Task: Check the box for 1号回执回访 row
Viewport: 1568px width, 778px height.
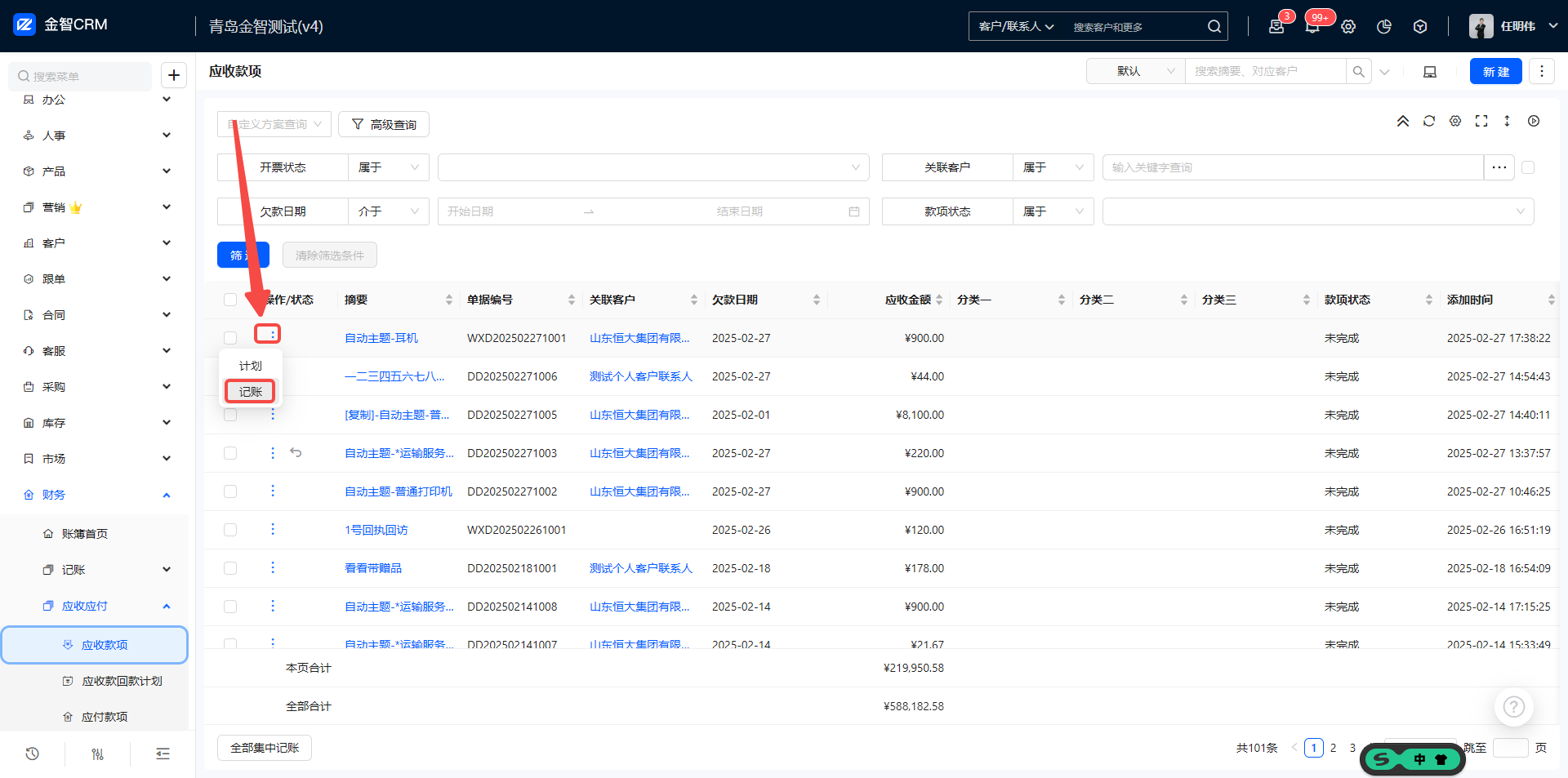Action: point(230,530)
